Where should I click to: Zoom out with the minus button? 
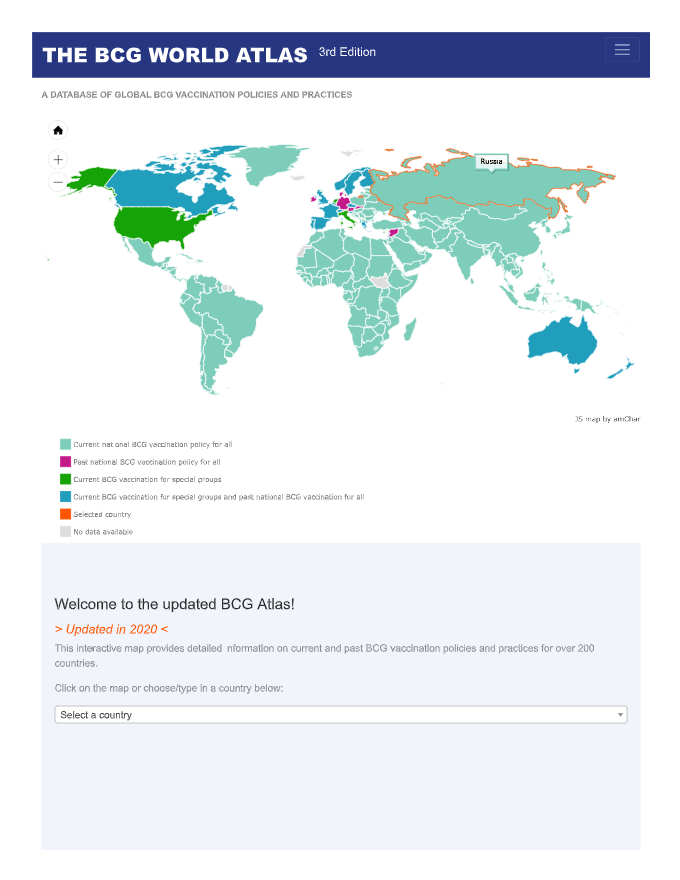(x=58, y=182)
